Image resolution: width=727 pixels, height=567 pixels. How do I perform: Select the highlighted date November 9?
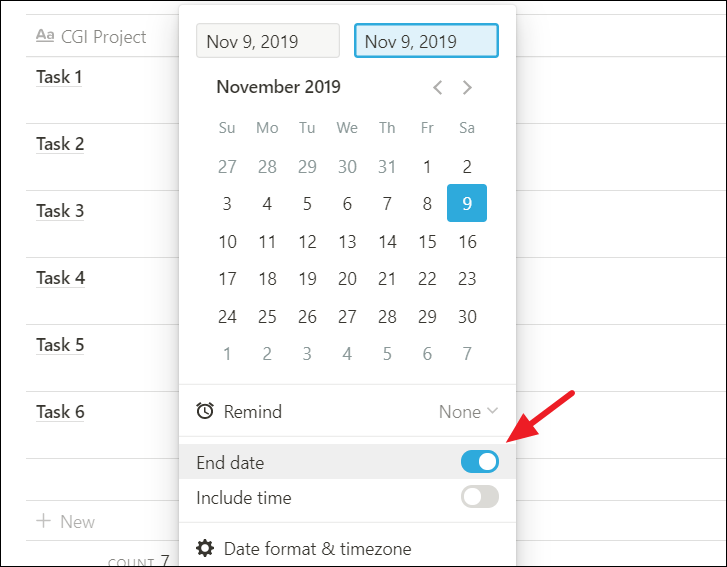pyautogui.click(x=467, y=203)
